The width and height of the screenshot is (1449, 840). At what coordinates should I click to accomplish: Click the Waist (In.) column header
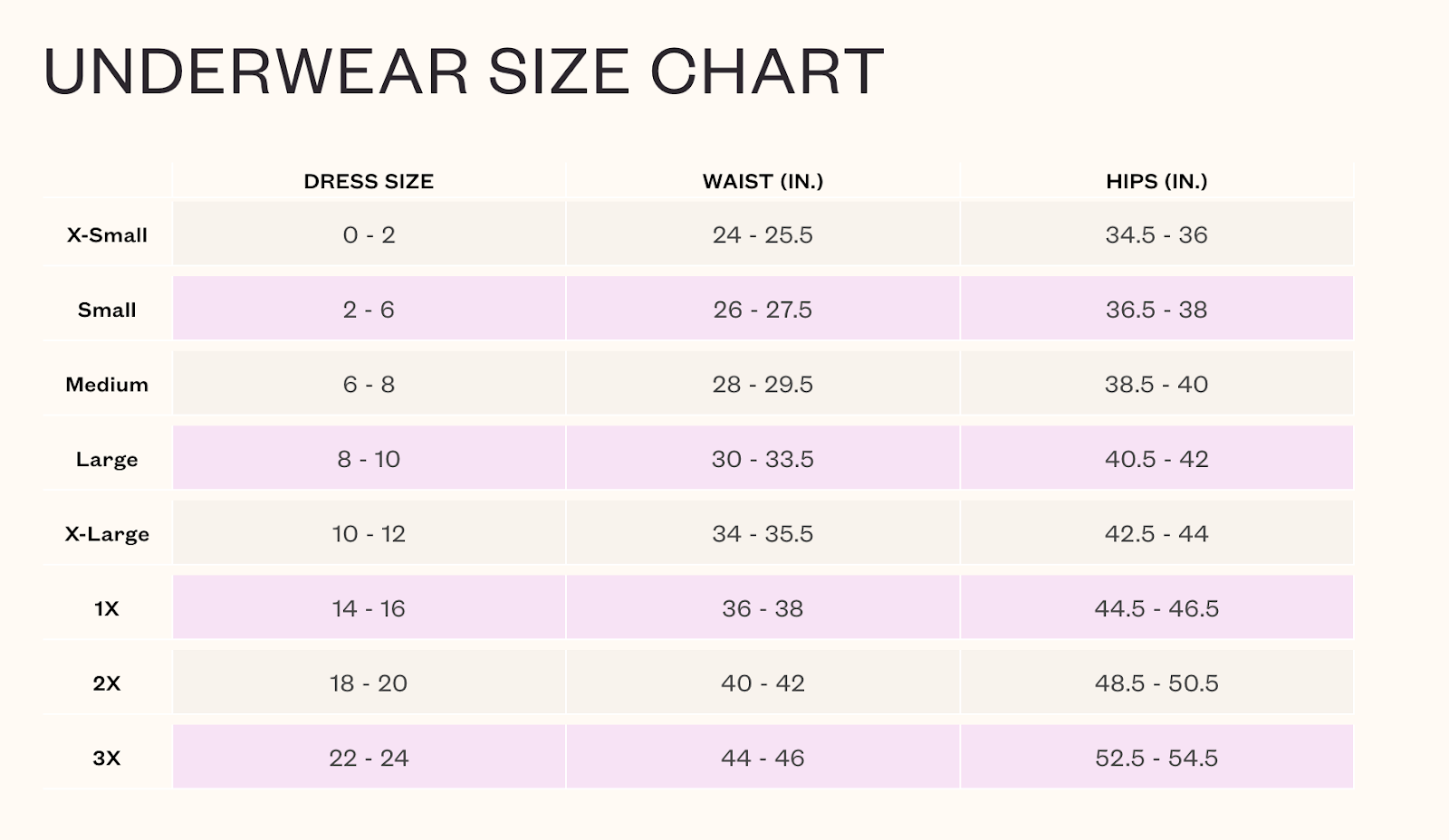(763, 181)
